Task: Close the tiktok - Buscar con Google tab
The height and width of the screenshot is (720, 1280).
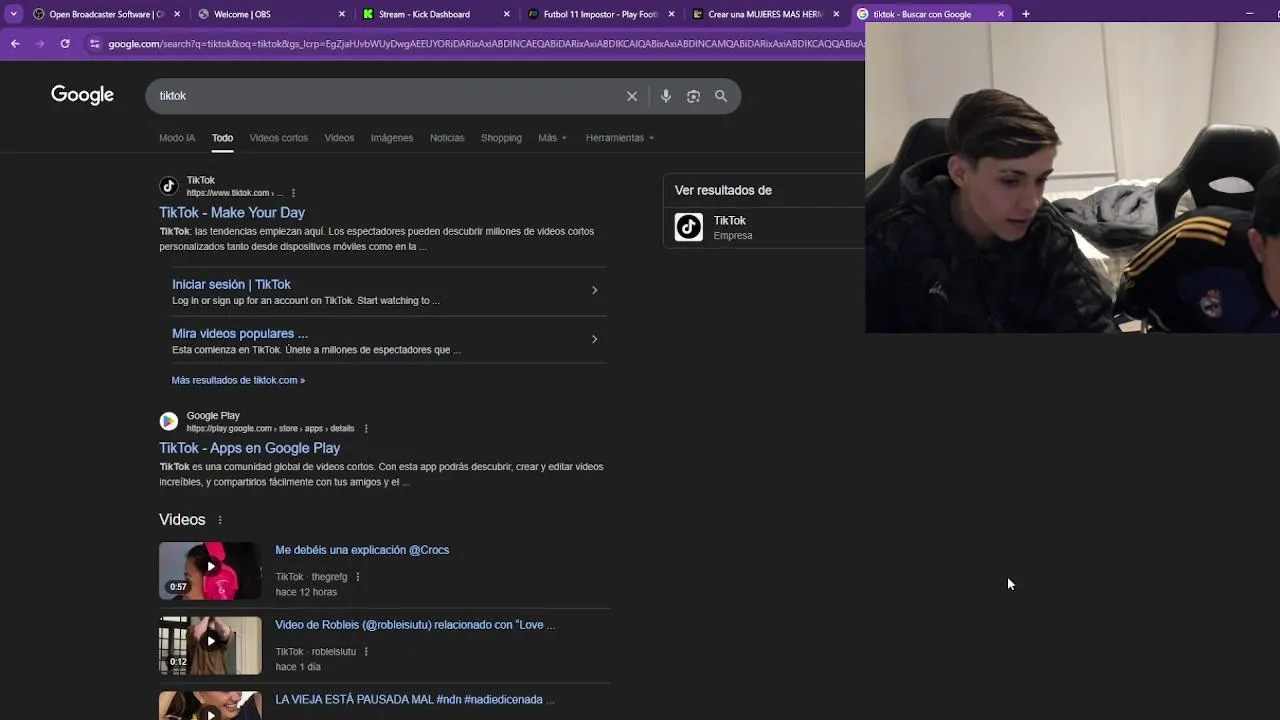Action: [1001, 14]
